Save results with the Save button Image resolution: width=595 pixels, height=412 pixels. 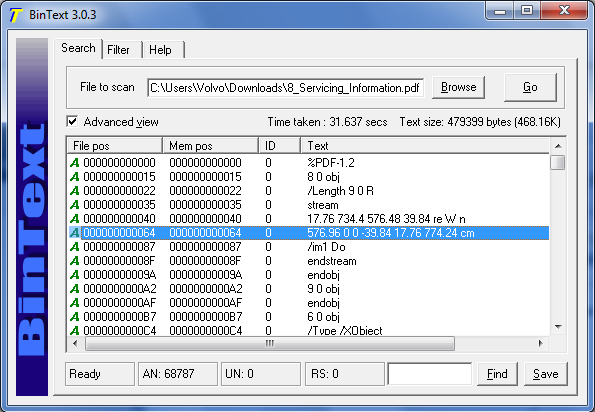[x=546, y=374]
